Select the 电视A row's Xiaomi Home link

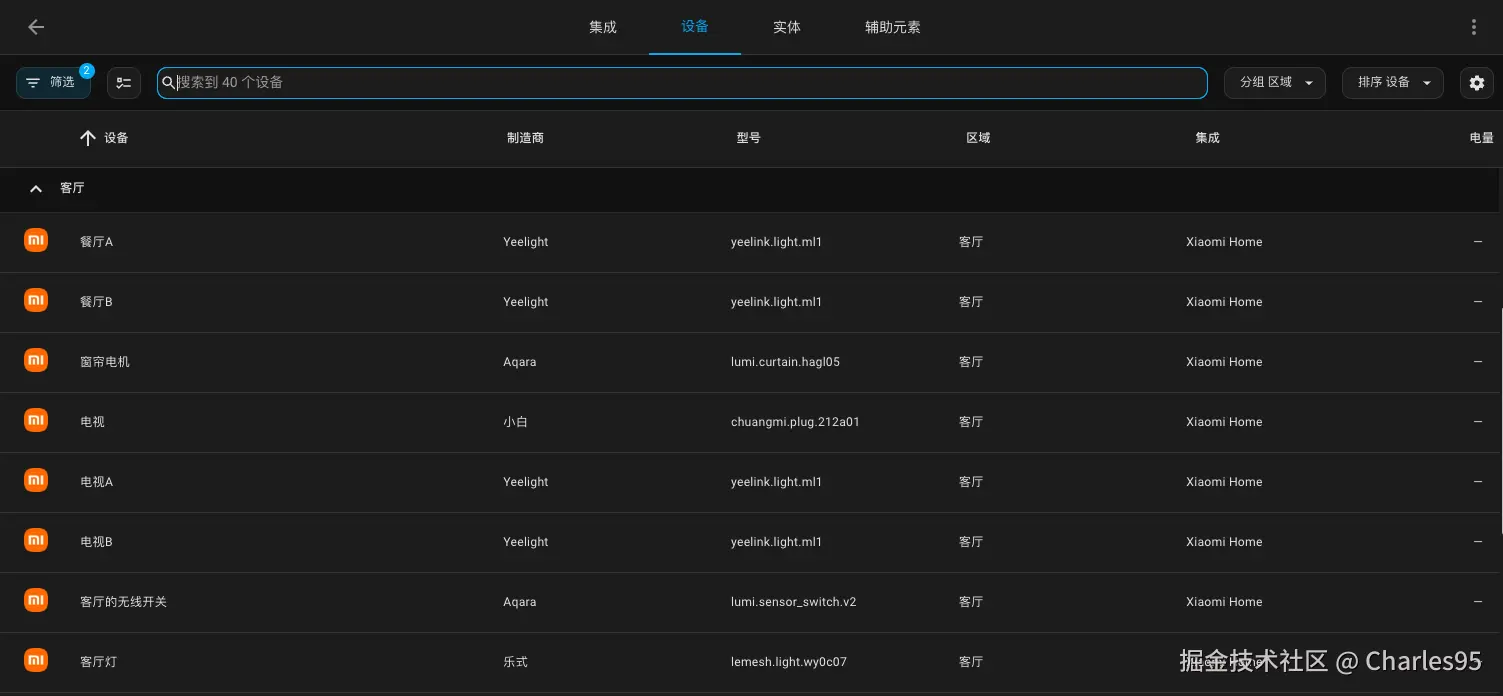coord(1223,481)
